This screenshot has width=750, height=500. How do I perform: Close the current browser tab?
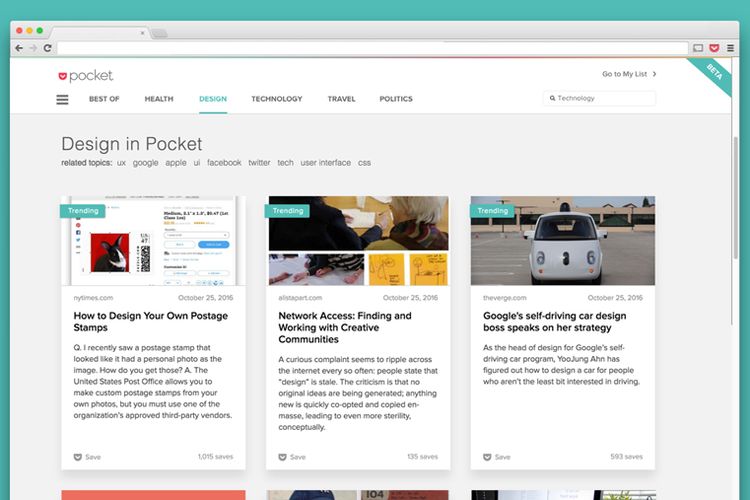(x=142, y=33)
